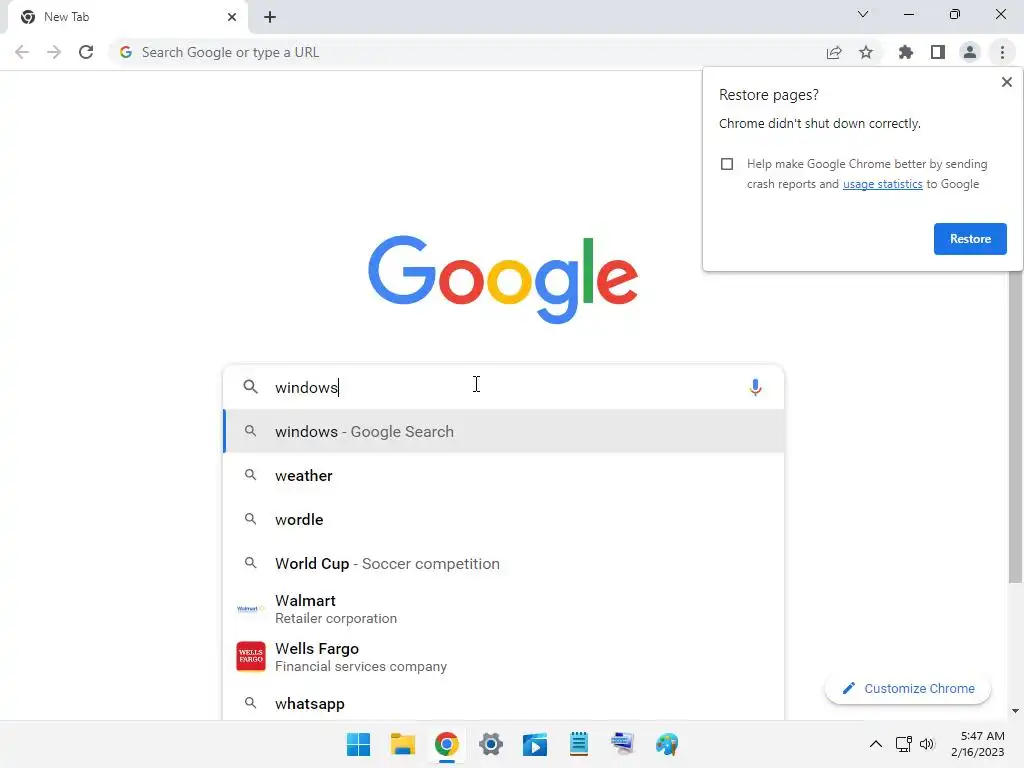Screen dimensions: 1024x768
Task: Share this page icon in address bar
Action: coord(834,52)
